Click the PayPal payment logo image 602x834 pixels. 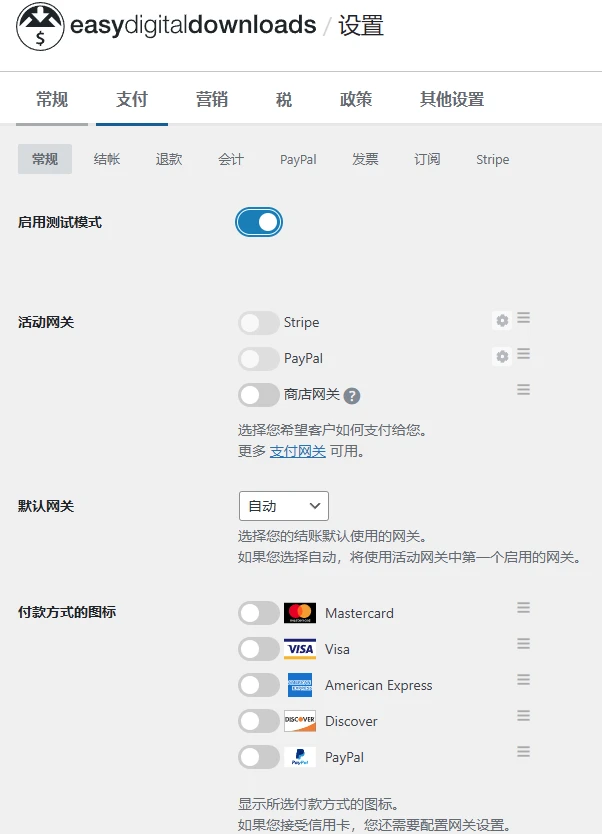[x=300, y=757]
